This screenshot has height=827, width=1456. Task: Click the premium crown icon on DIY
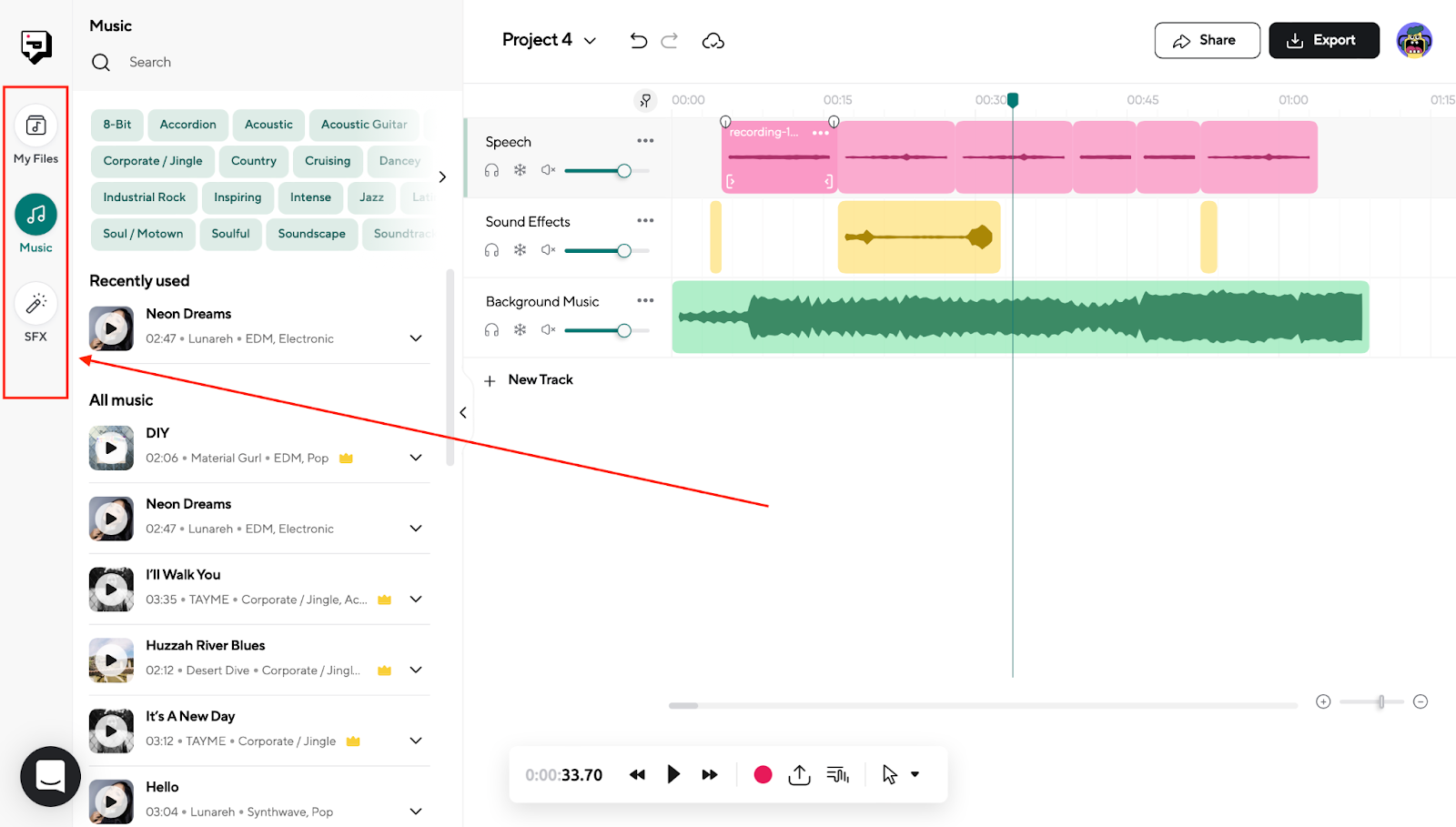coord(346,459)
